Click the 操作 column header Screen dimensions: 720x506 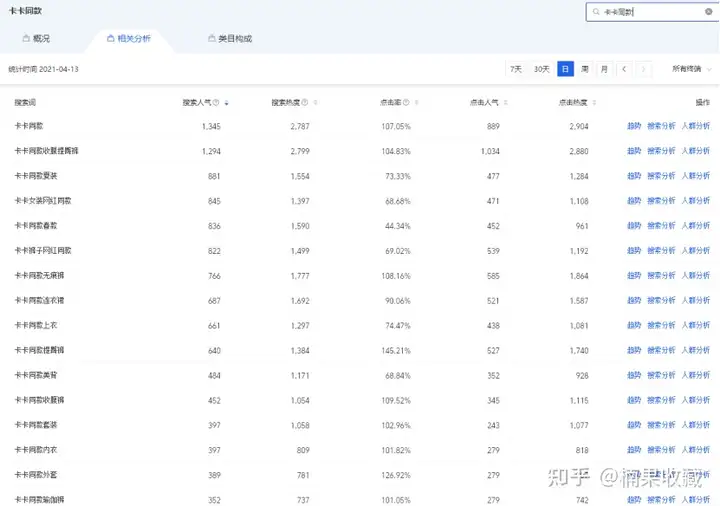click(703, 102)
